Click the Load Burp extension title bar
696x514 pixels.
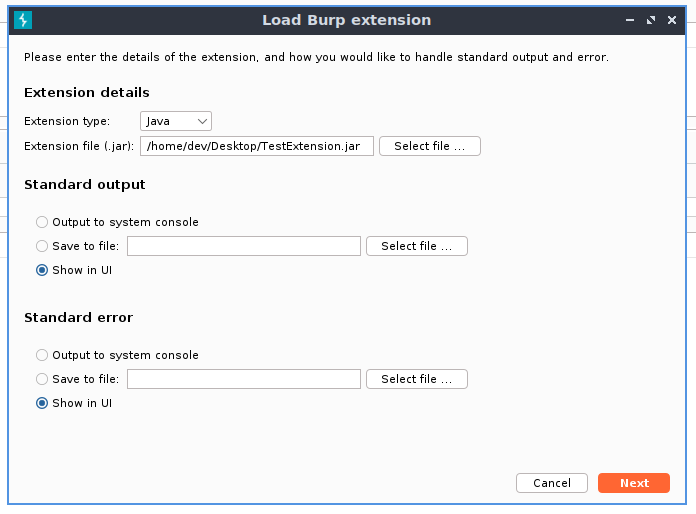pyautogui.click(x=346, y=20)
